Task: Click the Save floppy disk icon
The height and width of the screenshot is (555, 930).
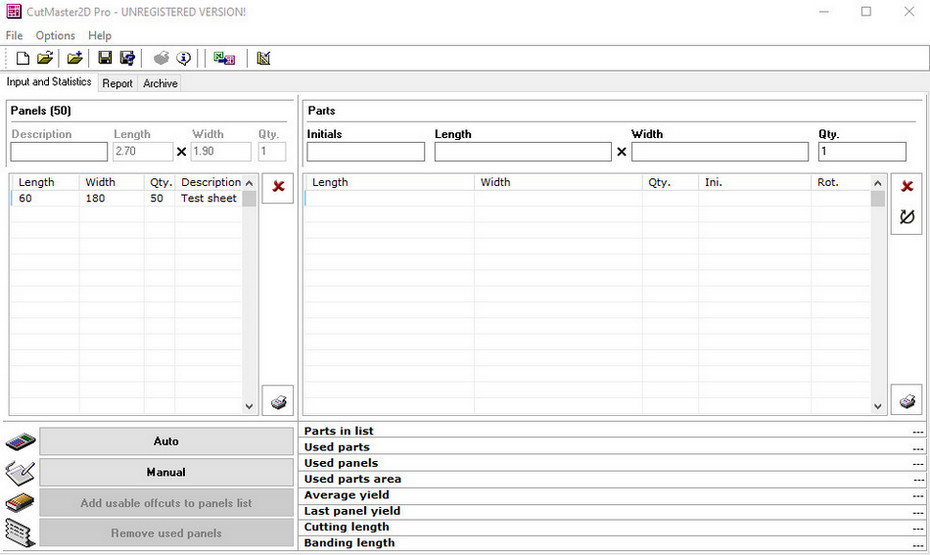Action: [x=105, y=59]
